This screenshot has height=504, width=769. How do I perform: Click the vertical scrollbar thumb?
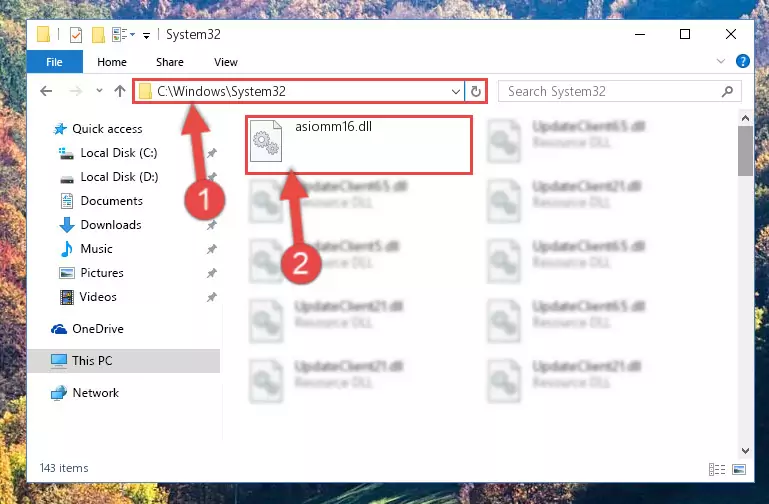[745, 151]
